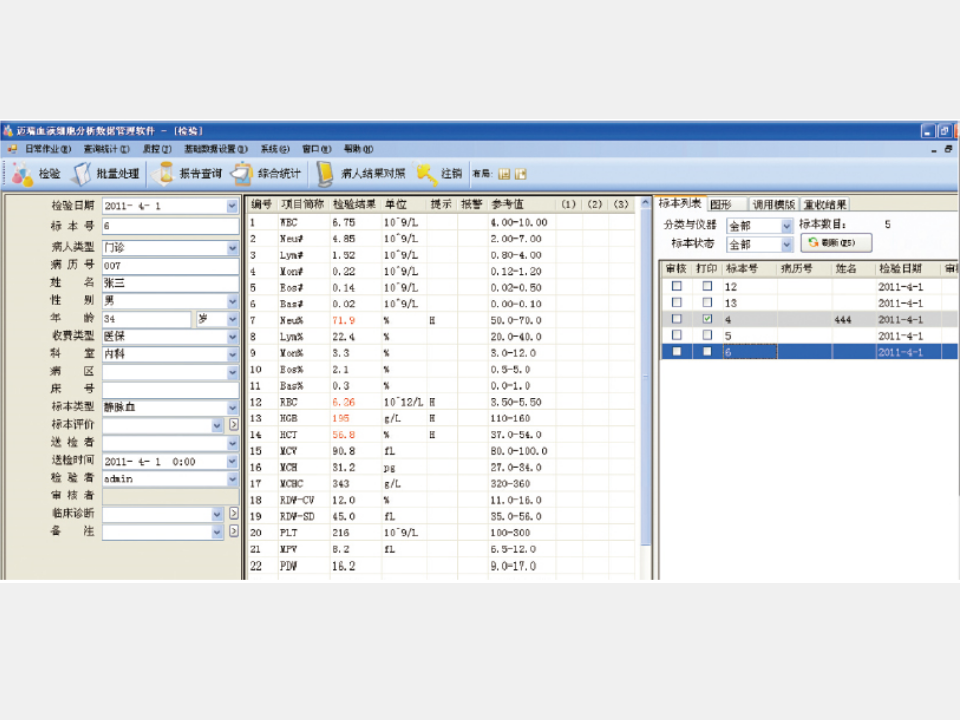Click the 注销 logout key icon
This screenshot has width=960, height=720.
coord(427,174)
